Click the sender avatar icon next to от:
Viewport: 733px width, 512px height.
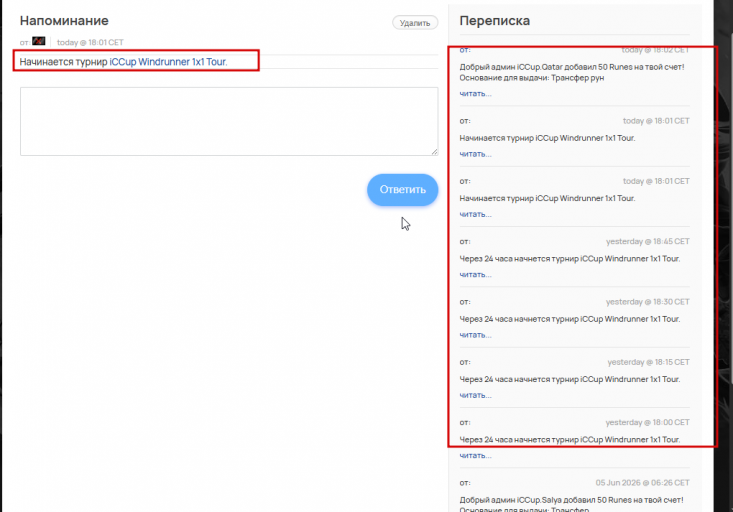point(39,41)
